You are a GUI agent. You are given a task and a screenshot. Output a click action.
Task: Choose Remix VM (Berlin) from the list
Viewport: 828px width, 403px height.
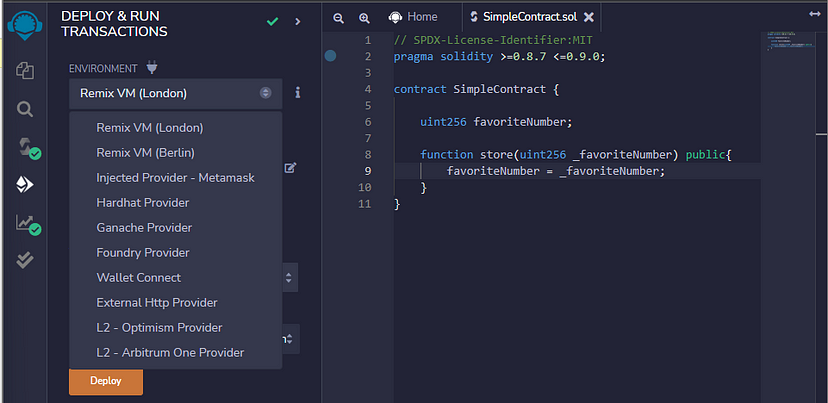coord(175,153)
